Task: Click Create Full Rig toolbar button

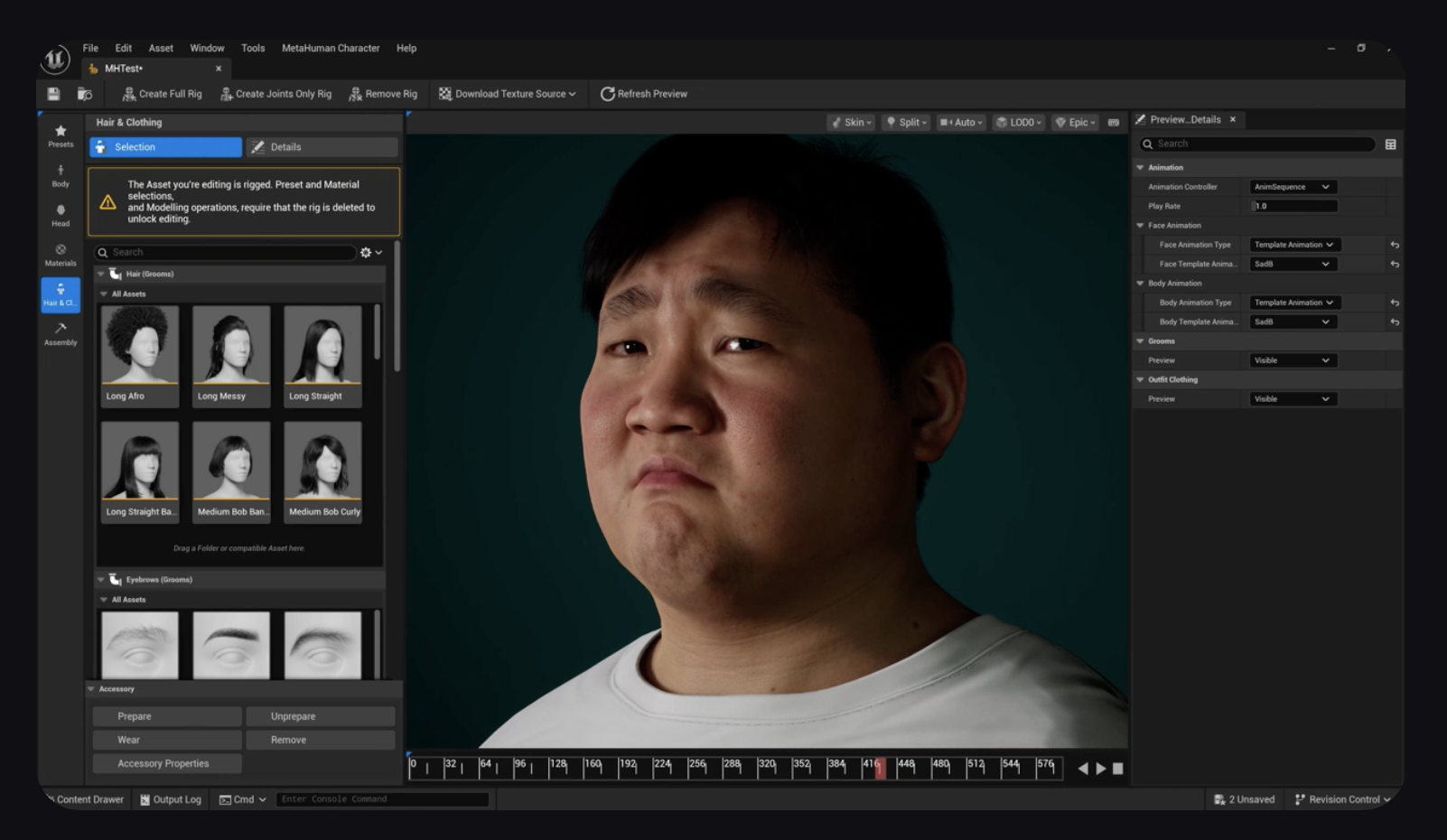Action: coord(162,94)
